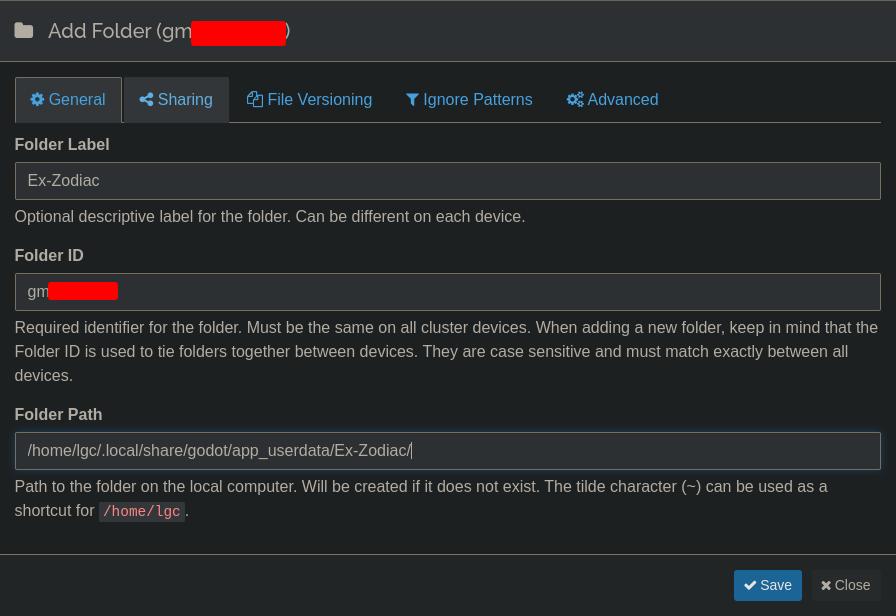This screenshot has height=616, width=896.
Task: Open the Sharing tab
Action: pyautogui.click(x=176, y=99)
